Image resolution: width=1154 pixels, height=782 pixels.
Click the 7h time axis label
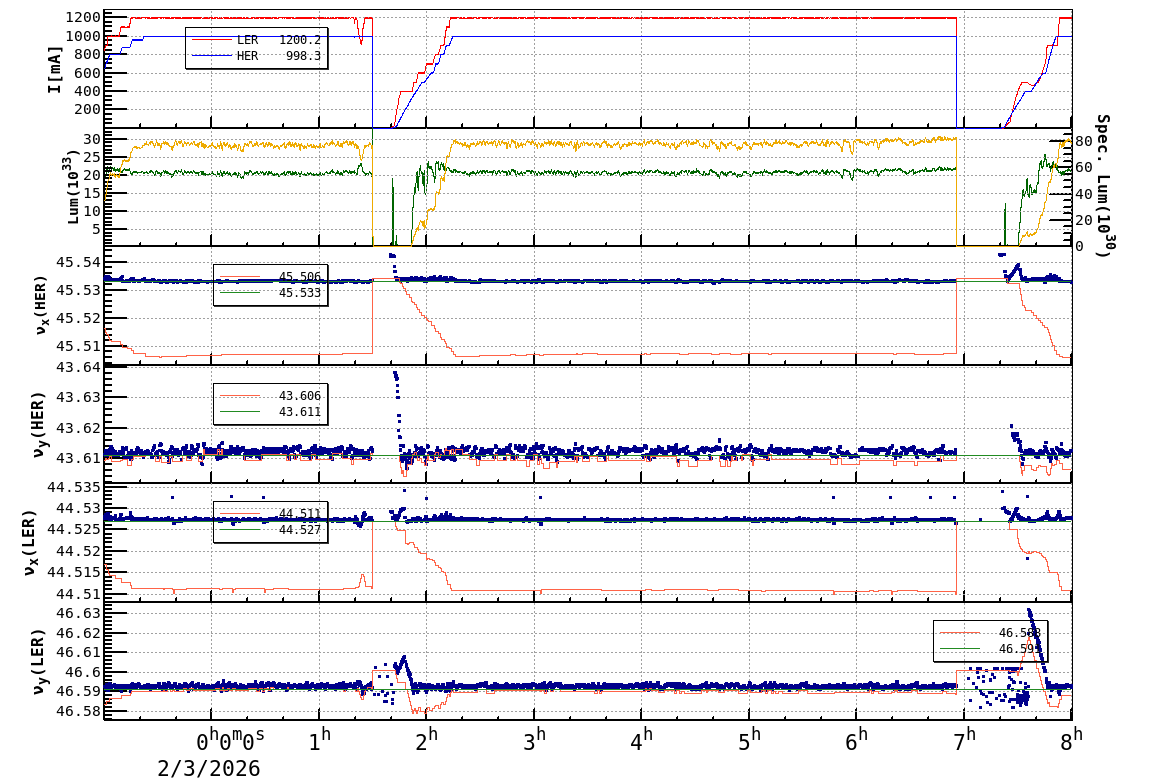[963, 739]
